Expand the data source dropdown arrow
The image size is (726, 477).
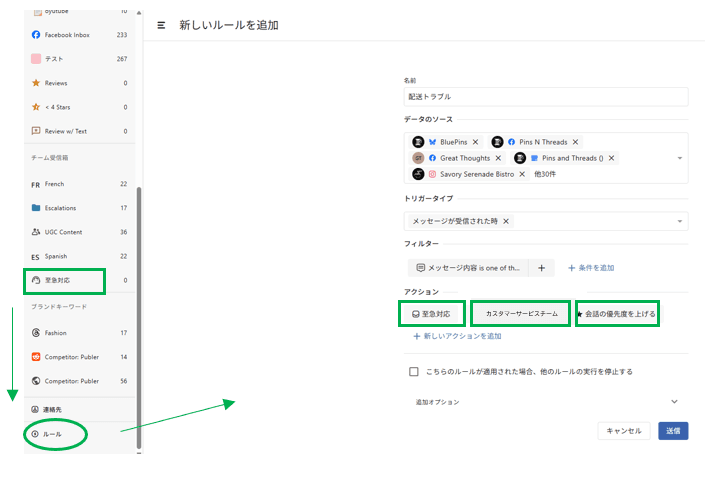click(x=680, y=158)
